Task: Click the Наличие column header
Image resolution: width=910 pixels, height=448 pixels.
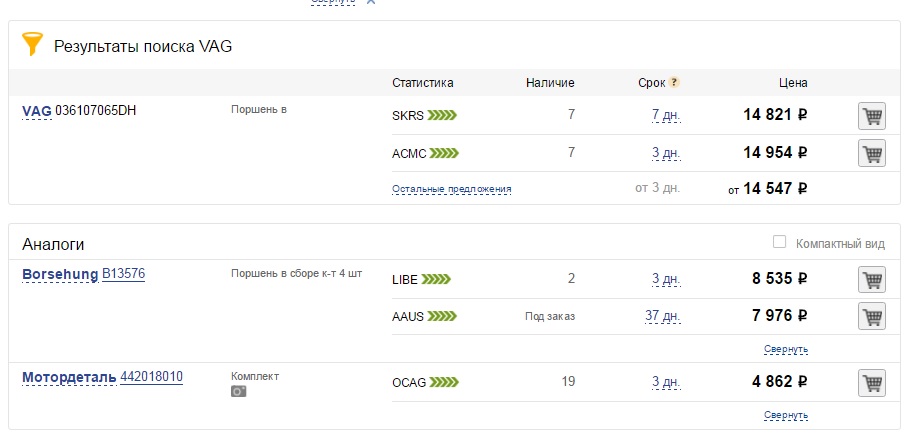Action: coord(550,83)
